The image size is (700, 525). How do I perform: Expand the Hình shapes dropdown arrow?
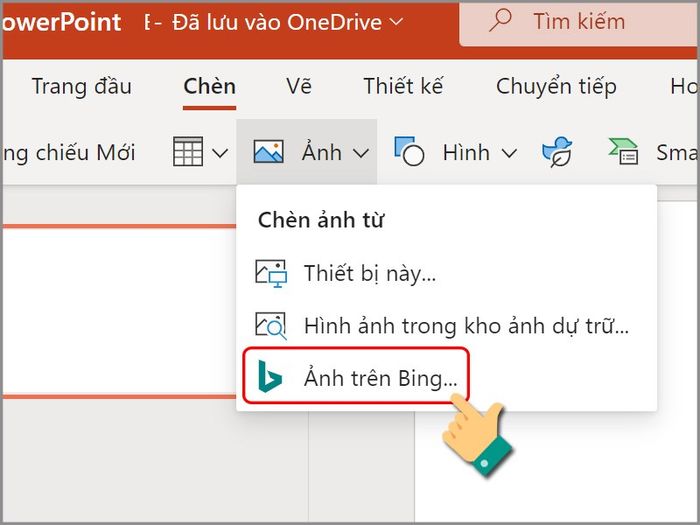509,154
